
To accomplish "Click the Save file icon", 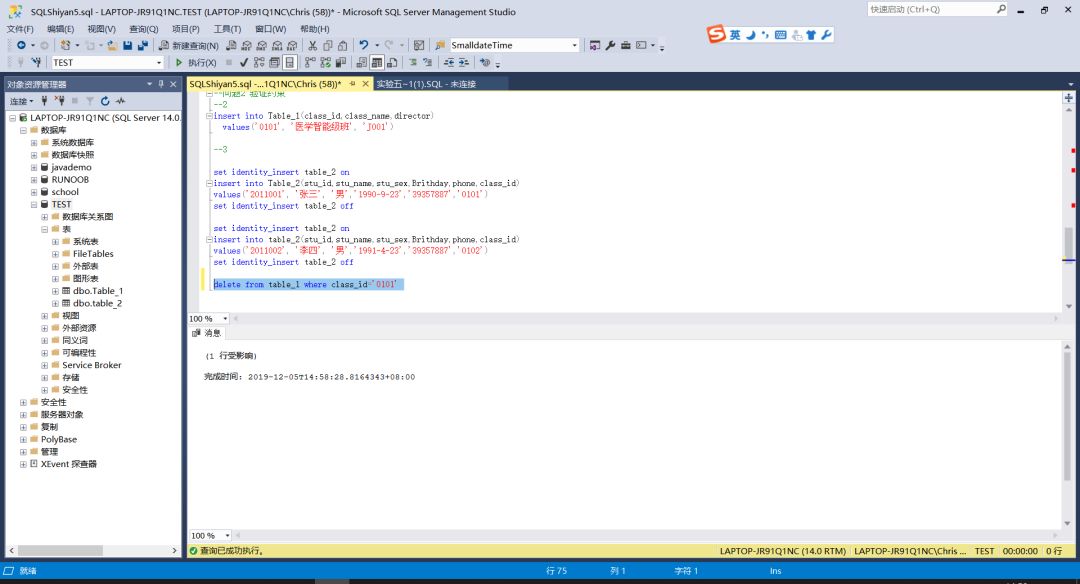I will point(128,46).
